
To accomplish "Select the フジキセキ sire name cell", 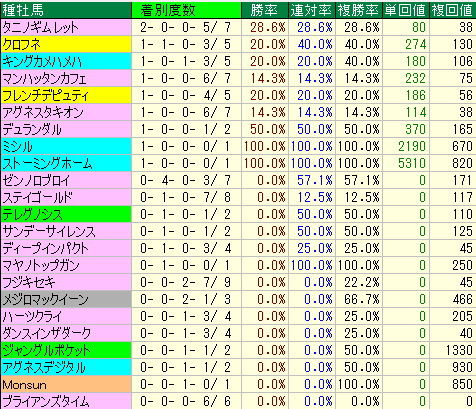I will tap(66, 282).
